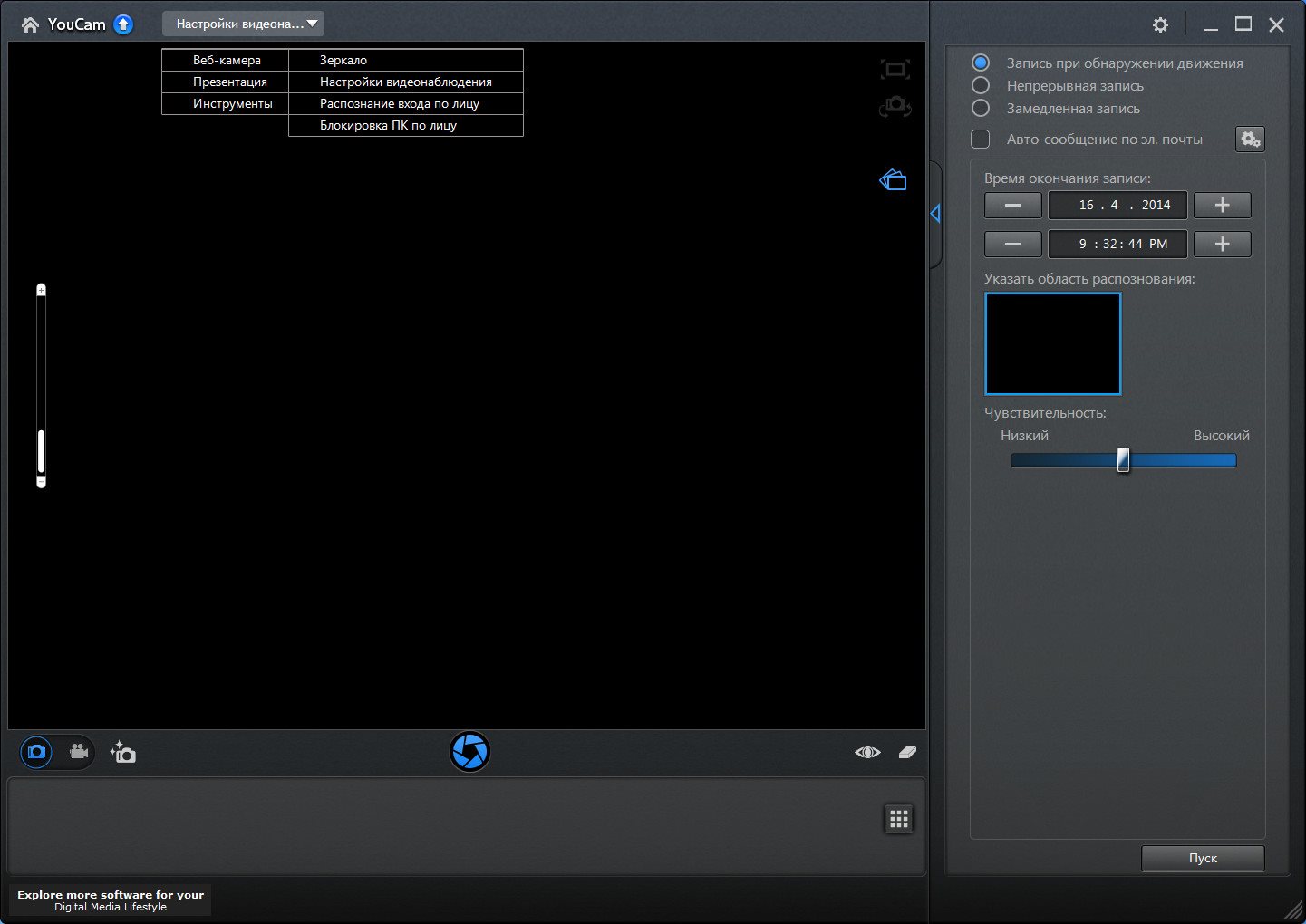1306x924 pixels.
Task: Open email auto-message settings gear
Action: 1250,139
